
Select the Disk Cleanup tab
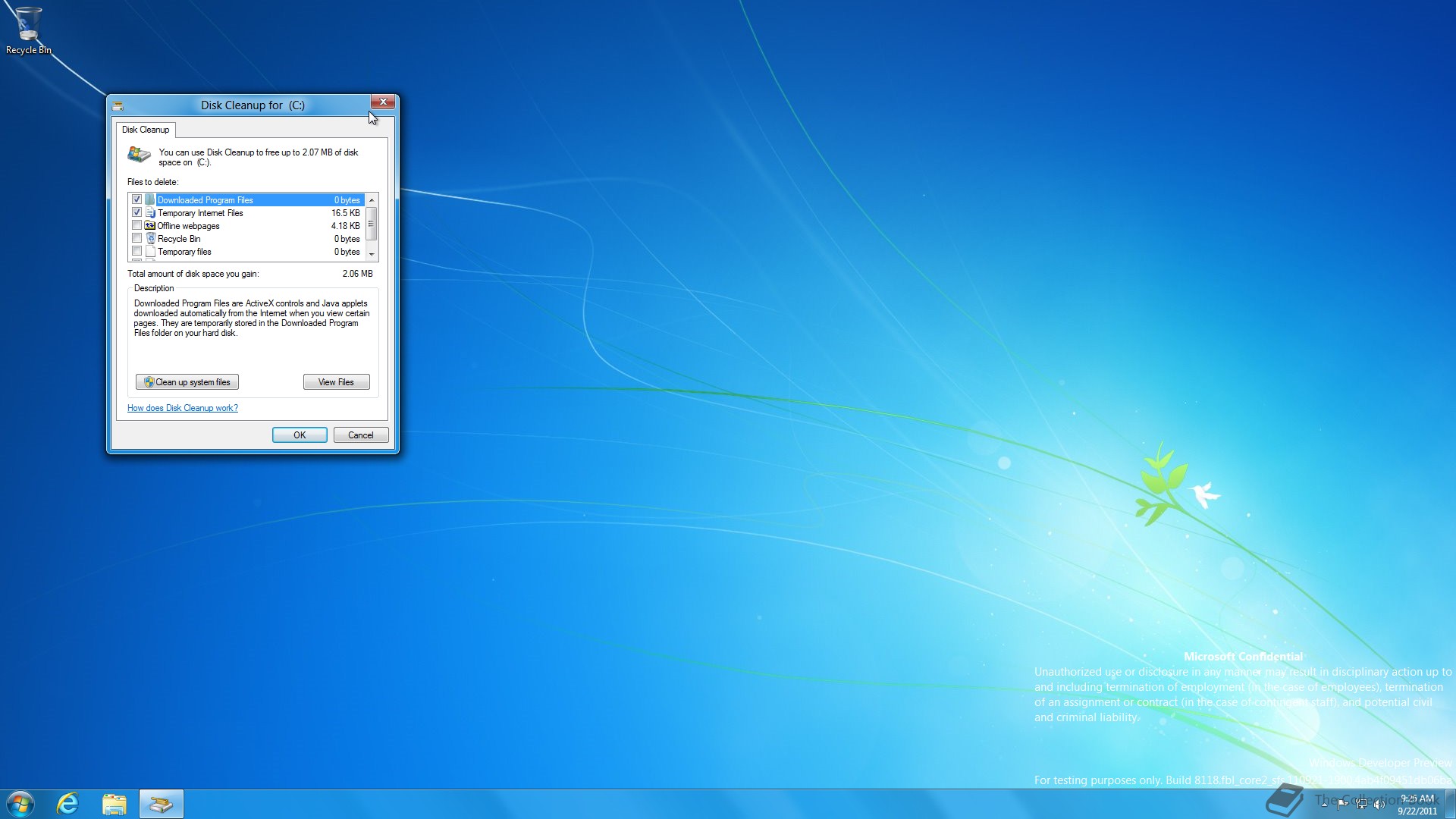146,130
